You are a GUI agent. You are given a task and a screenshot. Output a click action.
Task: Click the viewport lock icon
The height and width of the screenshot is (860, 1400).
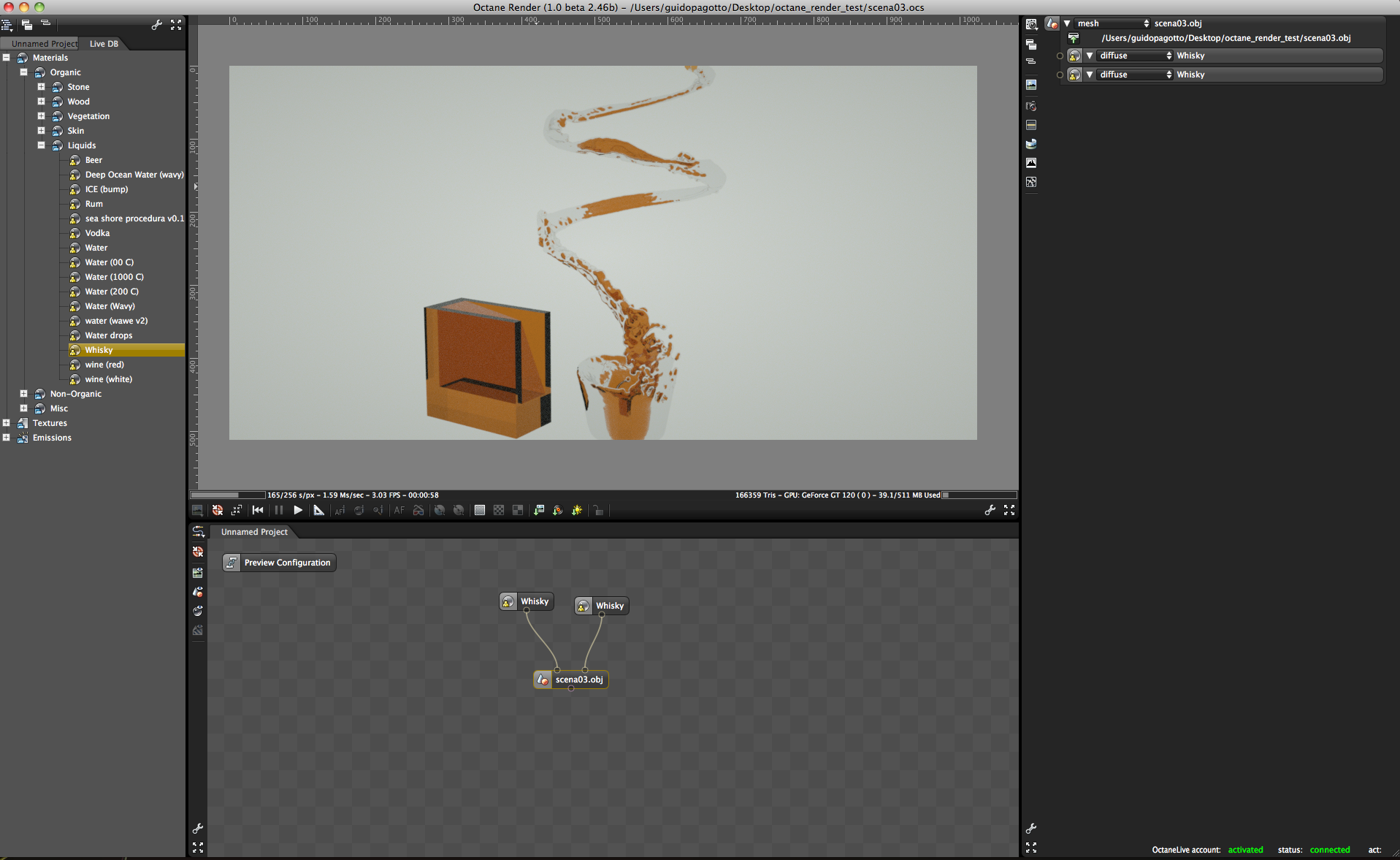pos(598,511)
